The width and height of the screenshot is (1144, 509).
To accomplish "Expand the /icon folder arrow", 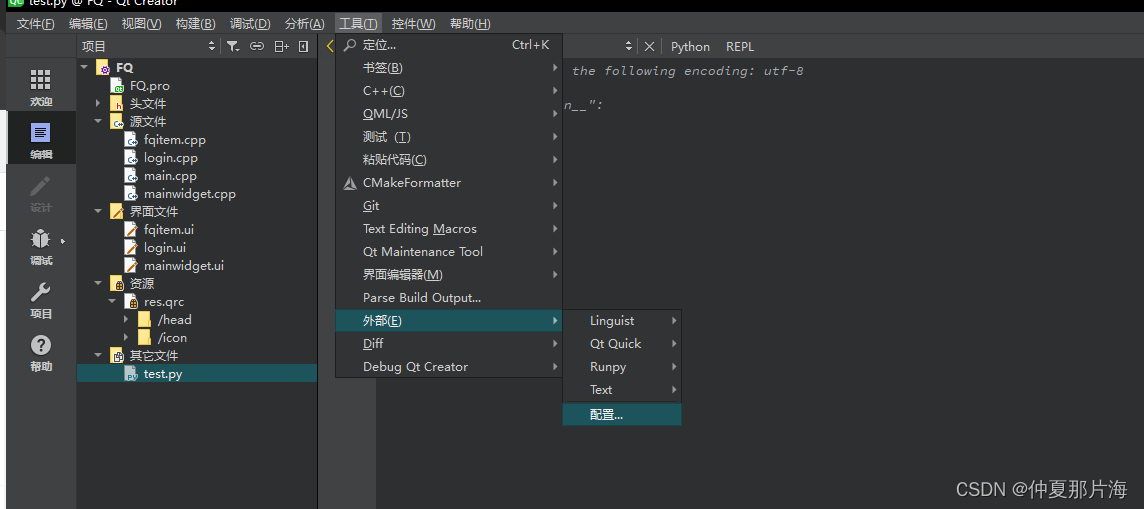I will 126,338.
